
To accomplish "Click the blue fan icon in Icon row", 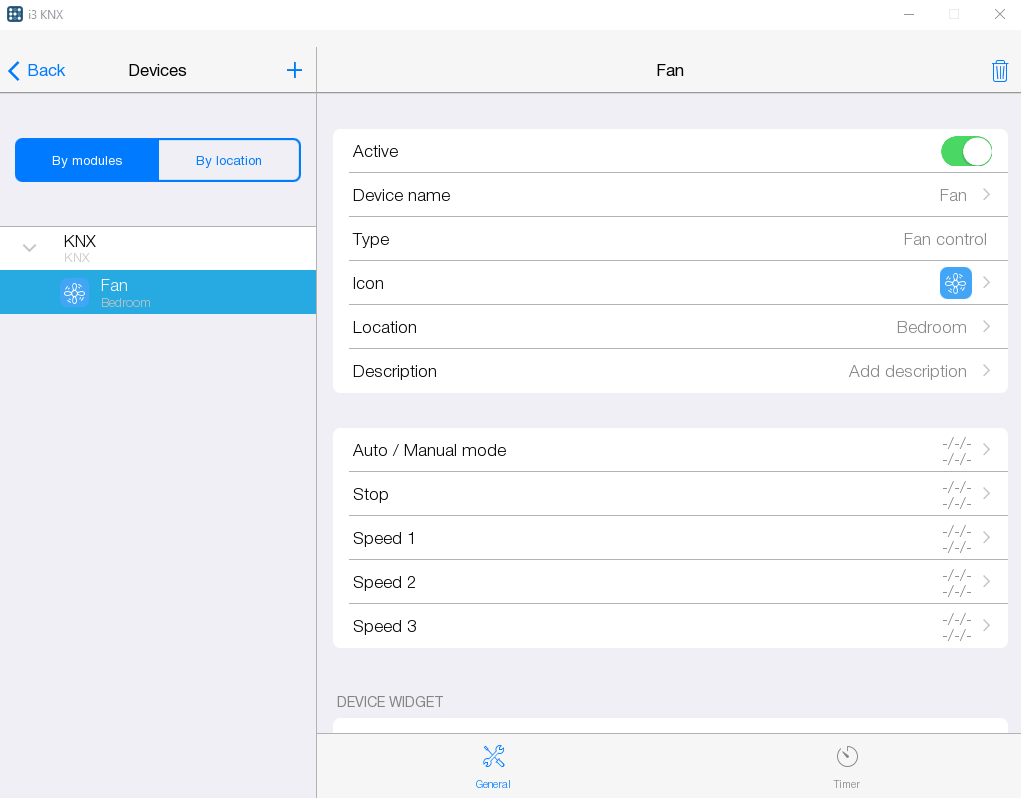I will point(955,283).
